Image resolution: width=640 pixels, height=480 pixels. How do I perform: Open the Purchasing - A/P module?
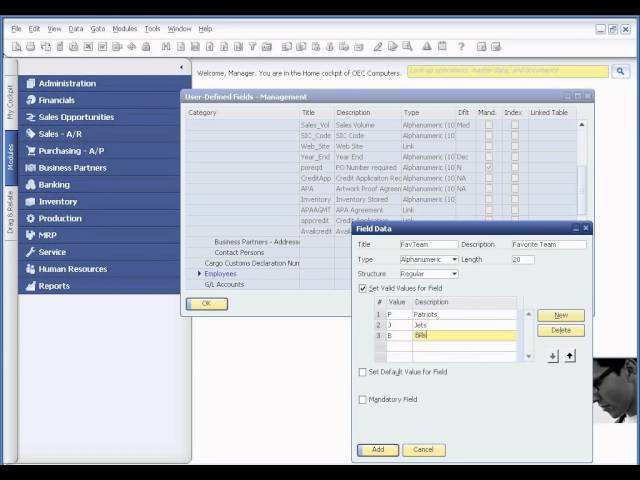[100, 151]
